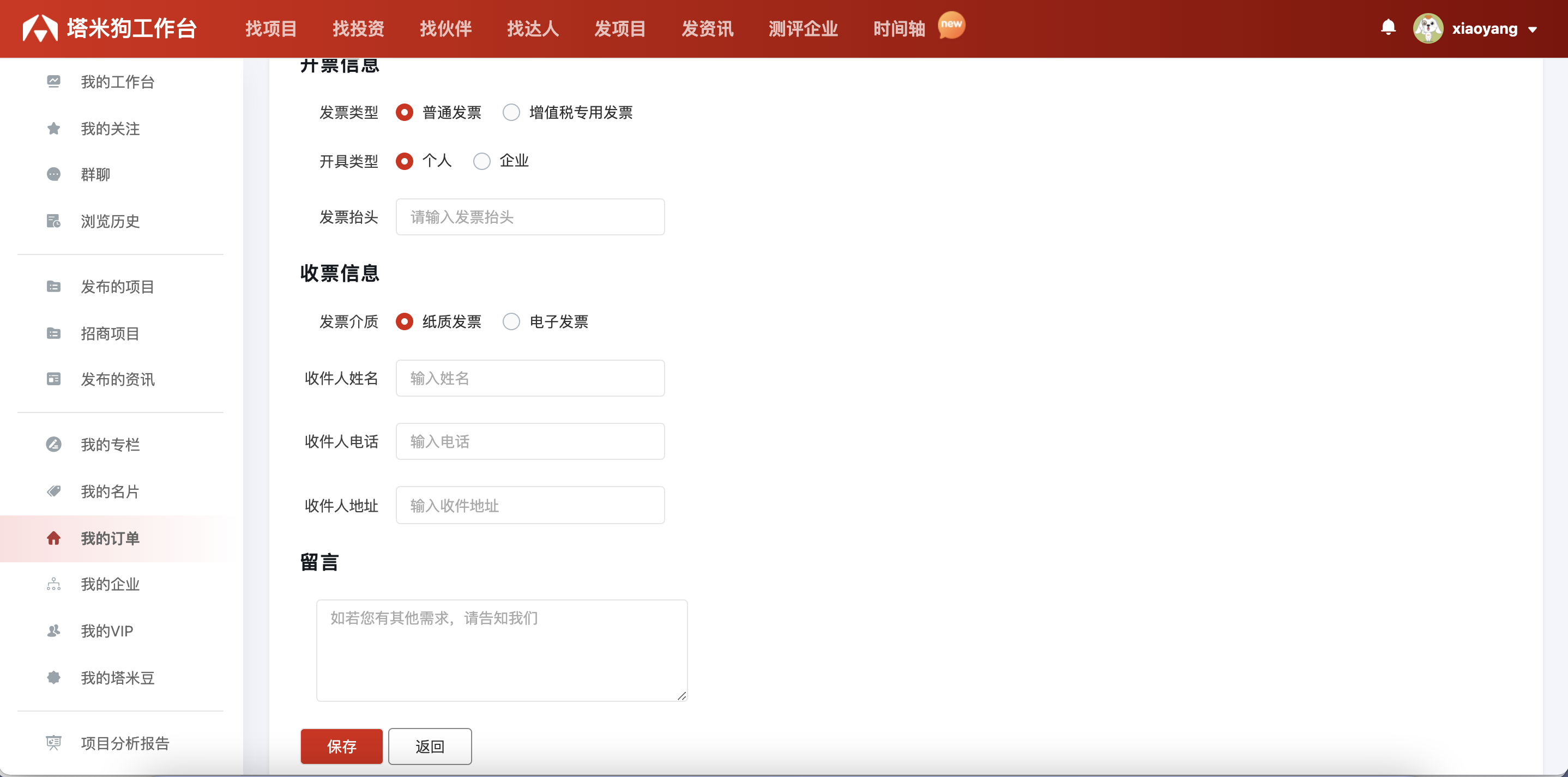Click the 我的订单 home icon

53,538
